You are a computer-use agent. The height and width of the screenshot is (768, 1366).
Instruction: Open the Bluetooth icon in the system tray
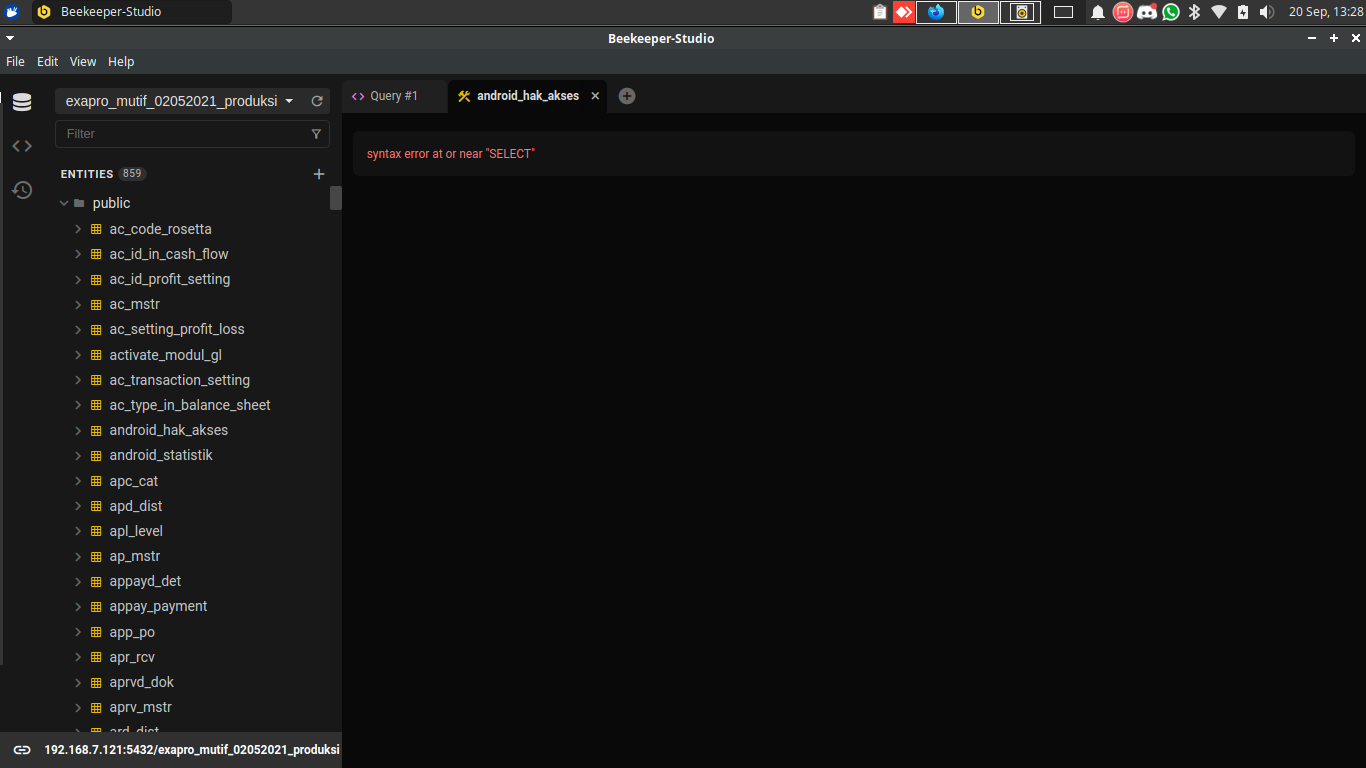coord(1194,12)
